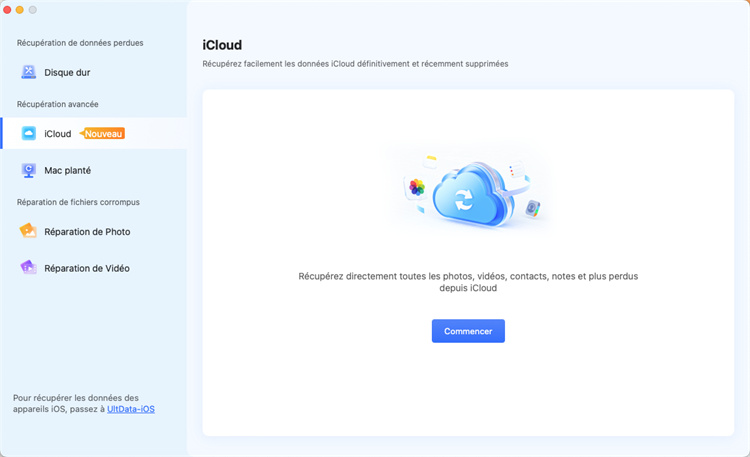Click the description 'Récupérez directement toutes les photos'

[x=468, y=282]
